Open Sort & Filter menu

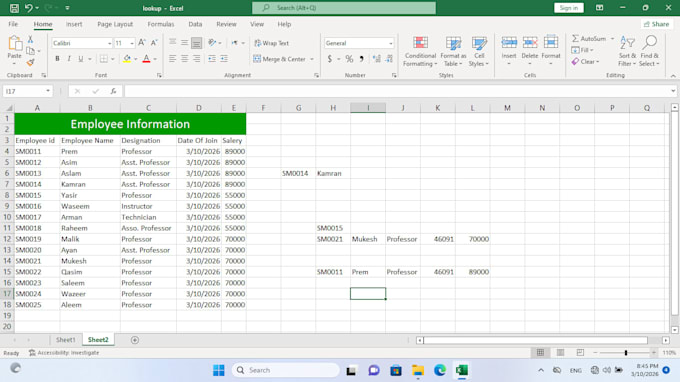coord(628,51)
